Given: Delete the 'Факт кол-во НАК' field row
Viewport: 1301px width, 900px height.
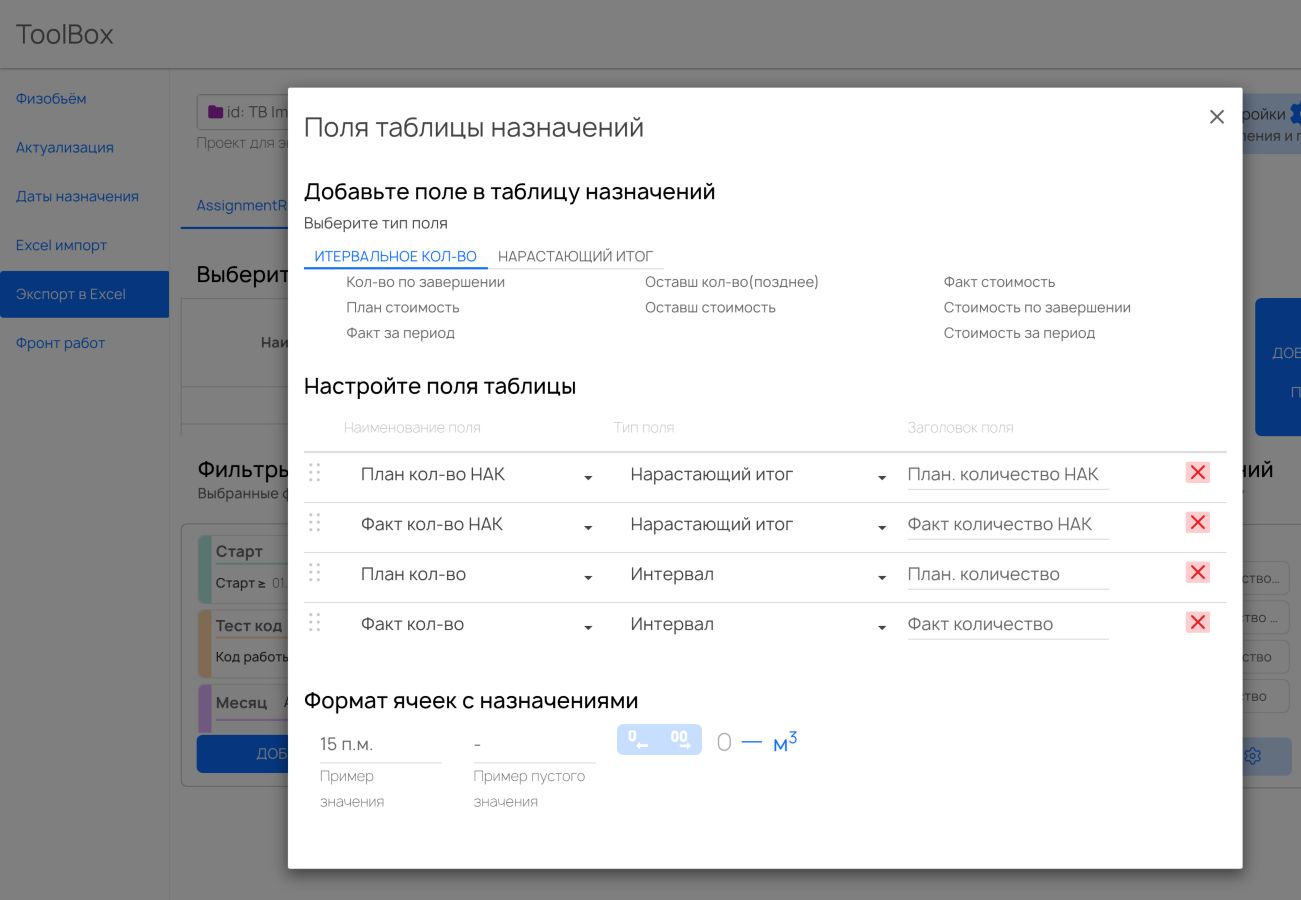Looking at the screenshot, I should (1197, 523).
